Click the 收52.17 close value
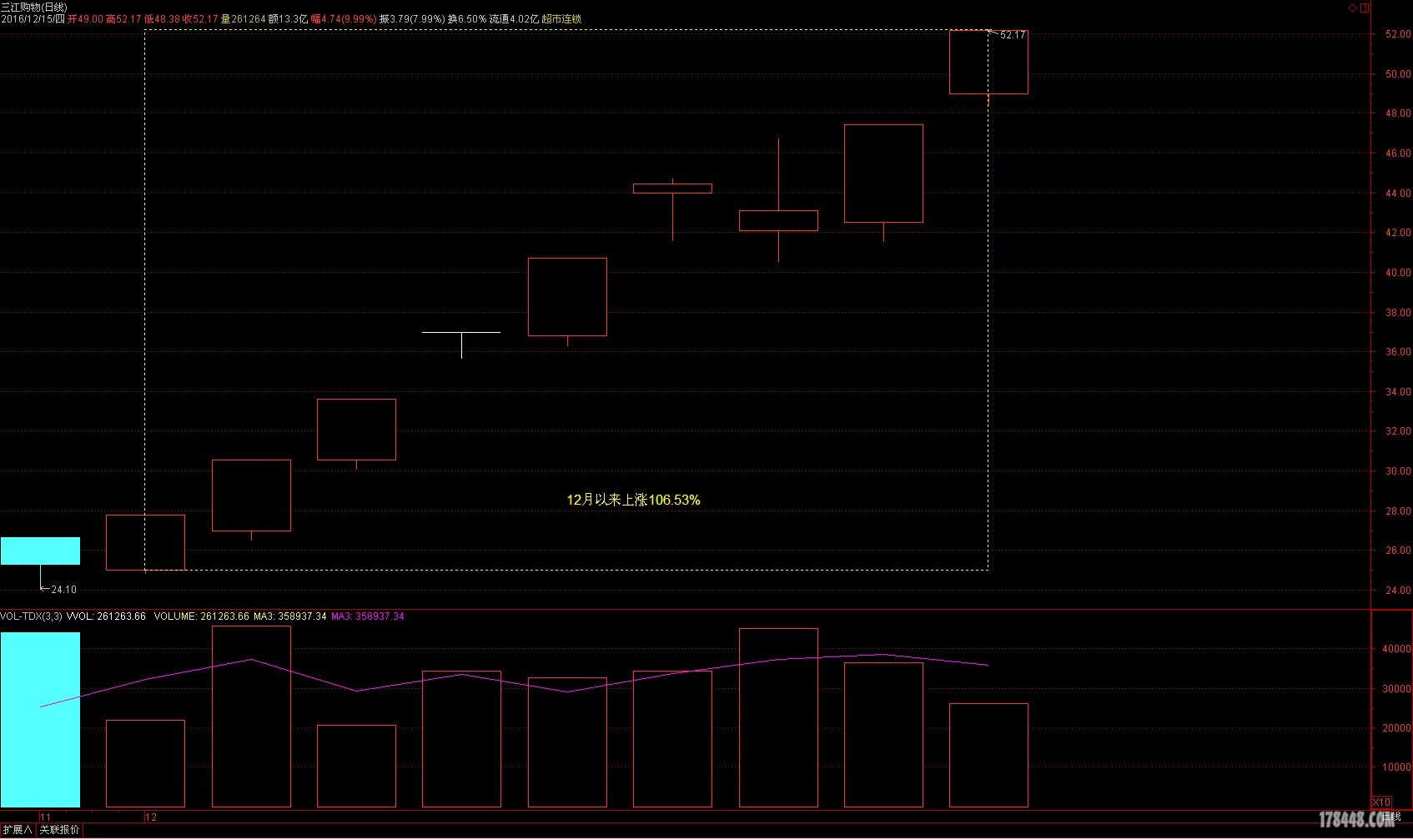The image size is (1413, 840). [200, 18]
